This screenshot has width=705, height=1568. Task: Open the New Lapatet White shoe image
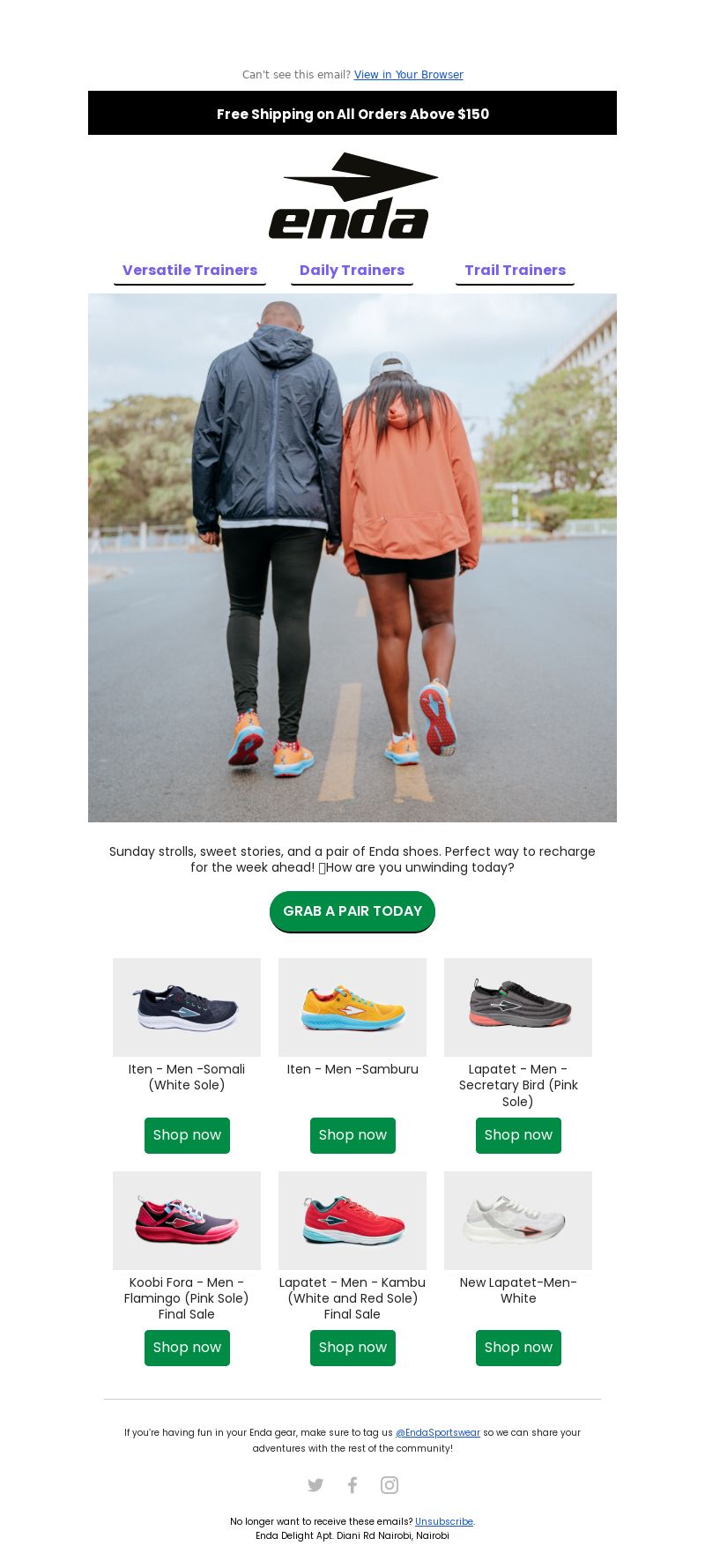(x=518, y=1221)
